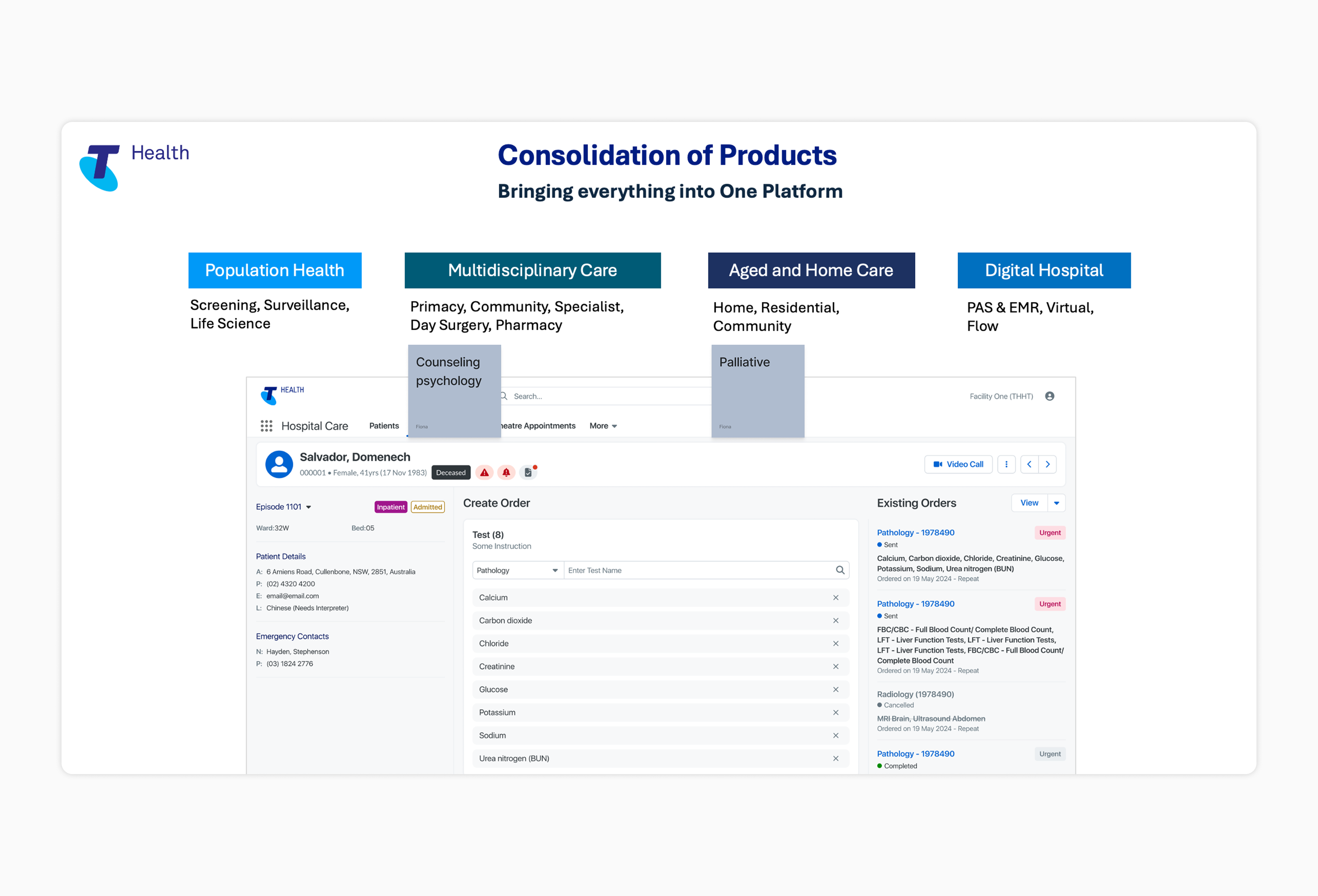Click the search magnifier icon in top bar

[504, 396]
